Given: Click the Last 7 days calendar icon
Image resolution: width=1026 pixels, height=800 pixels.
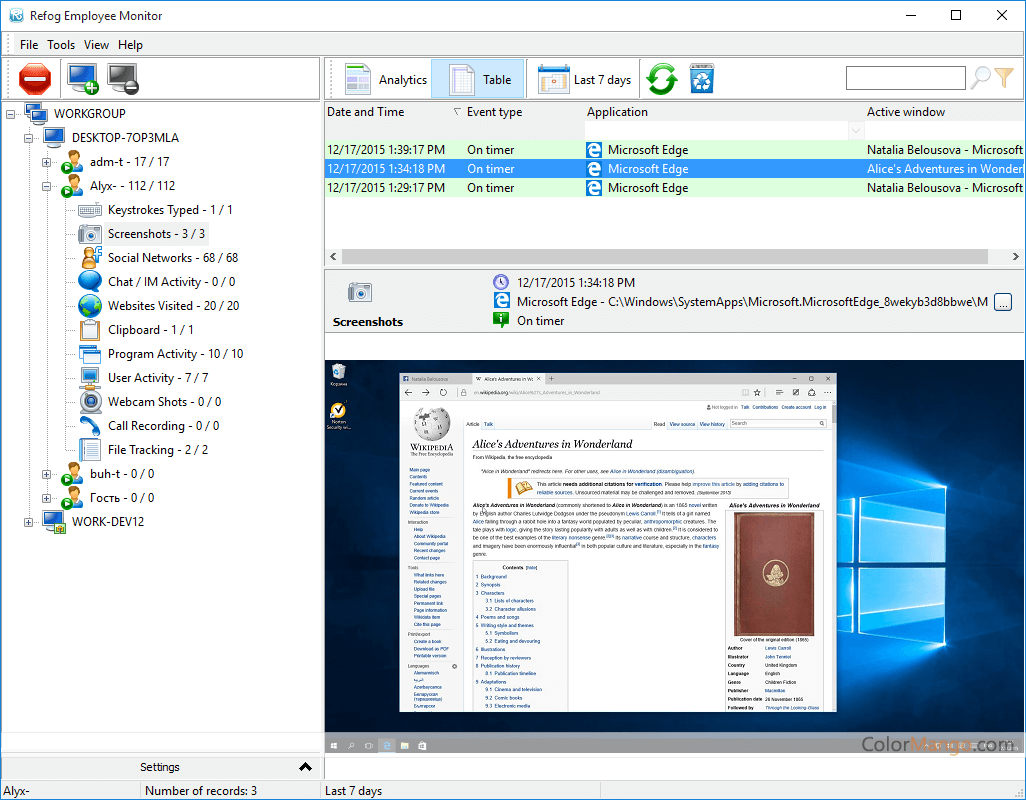Looking at the screenshot, I should [553, 78].
